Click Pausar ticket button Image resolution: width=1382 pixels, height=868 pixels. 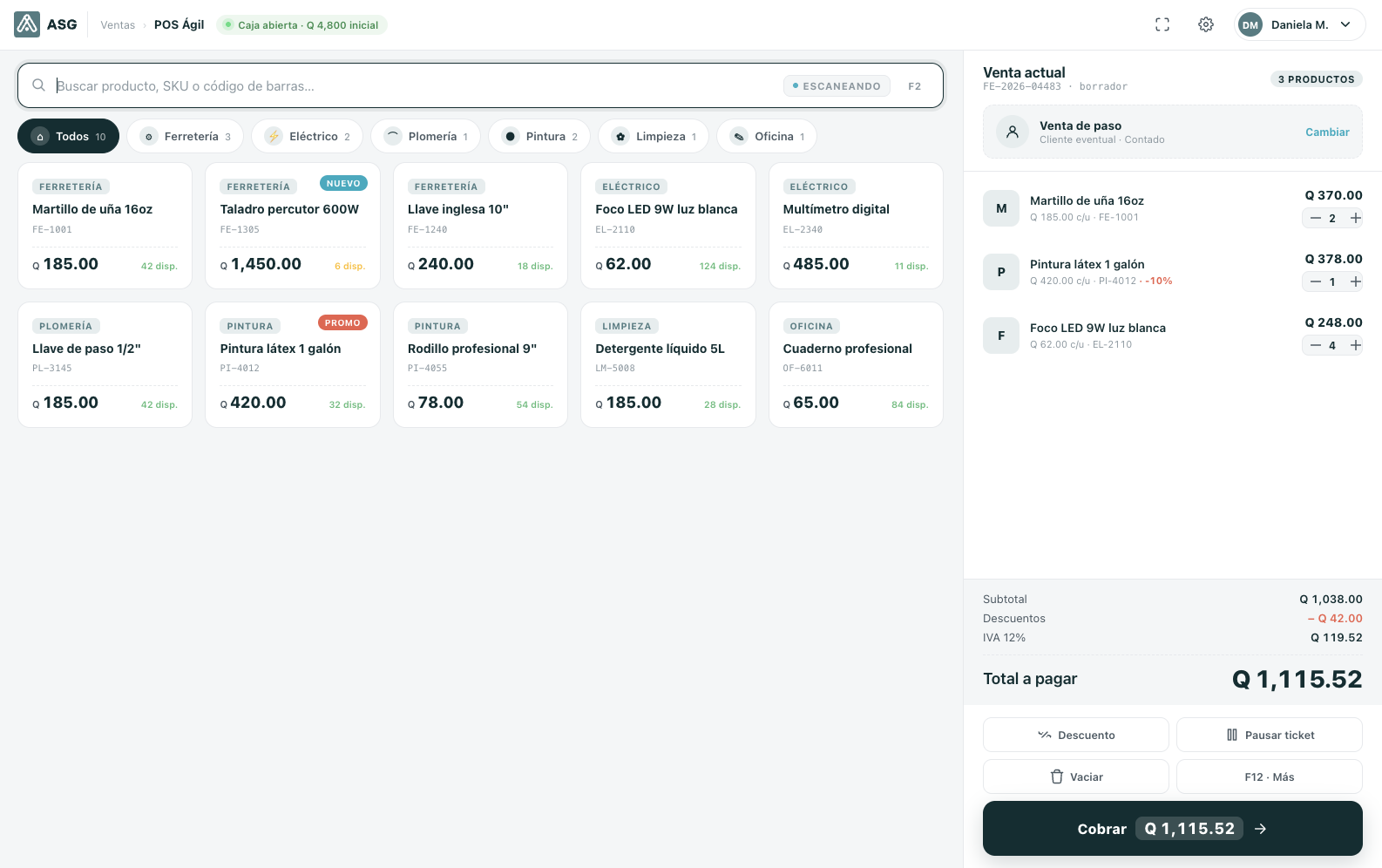tap(1270, 735)
